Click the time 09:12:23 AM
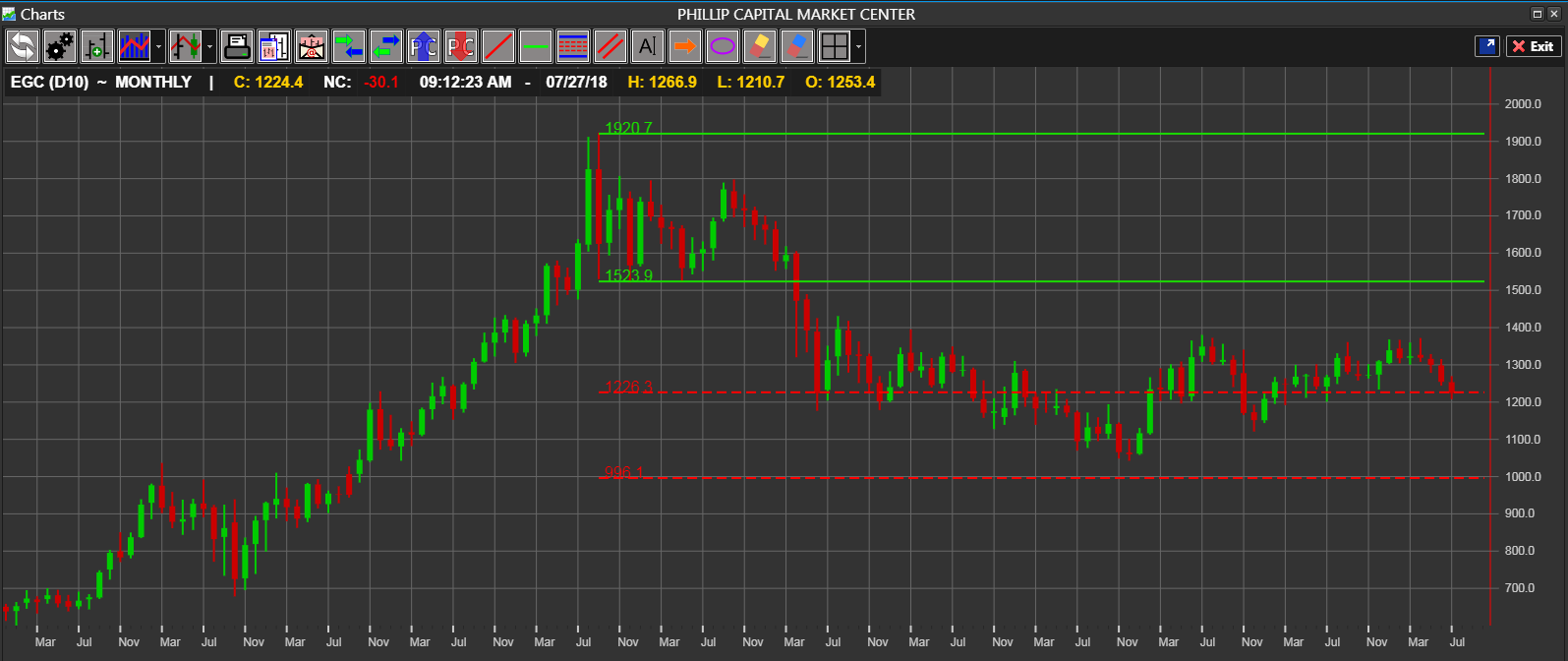 [466, 82]
